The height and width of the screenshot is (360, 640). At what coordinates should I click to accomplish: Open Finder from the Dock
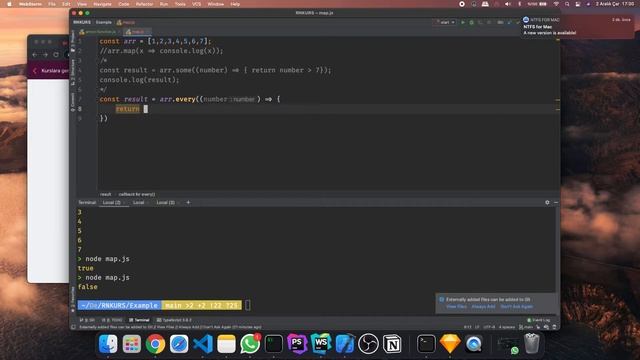click(108, 344)
